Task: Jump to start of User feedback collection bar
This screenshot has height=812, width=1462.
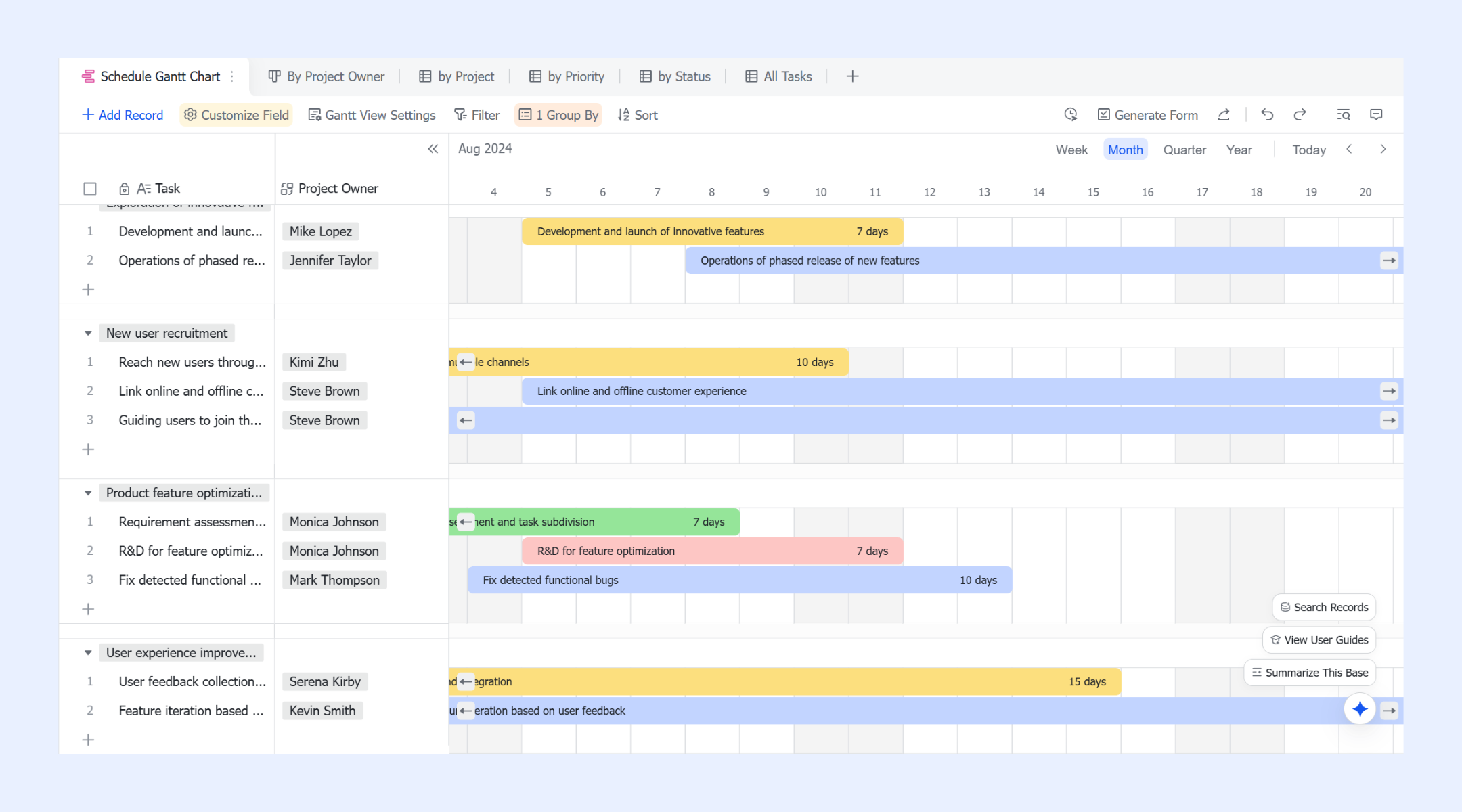Action: (466, 681)
